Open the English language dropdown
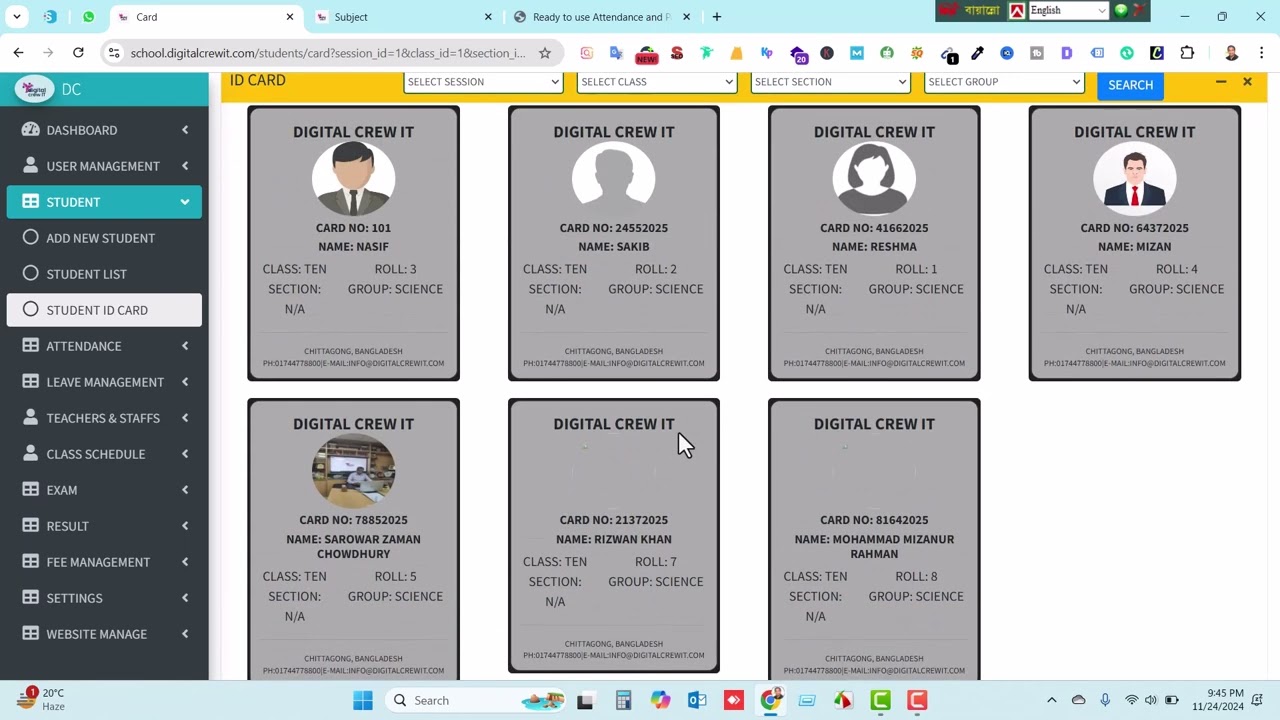 (1069, 11)
